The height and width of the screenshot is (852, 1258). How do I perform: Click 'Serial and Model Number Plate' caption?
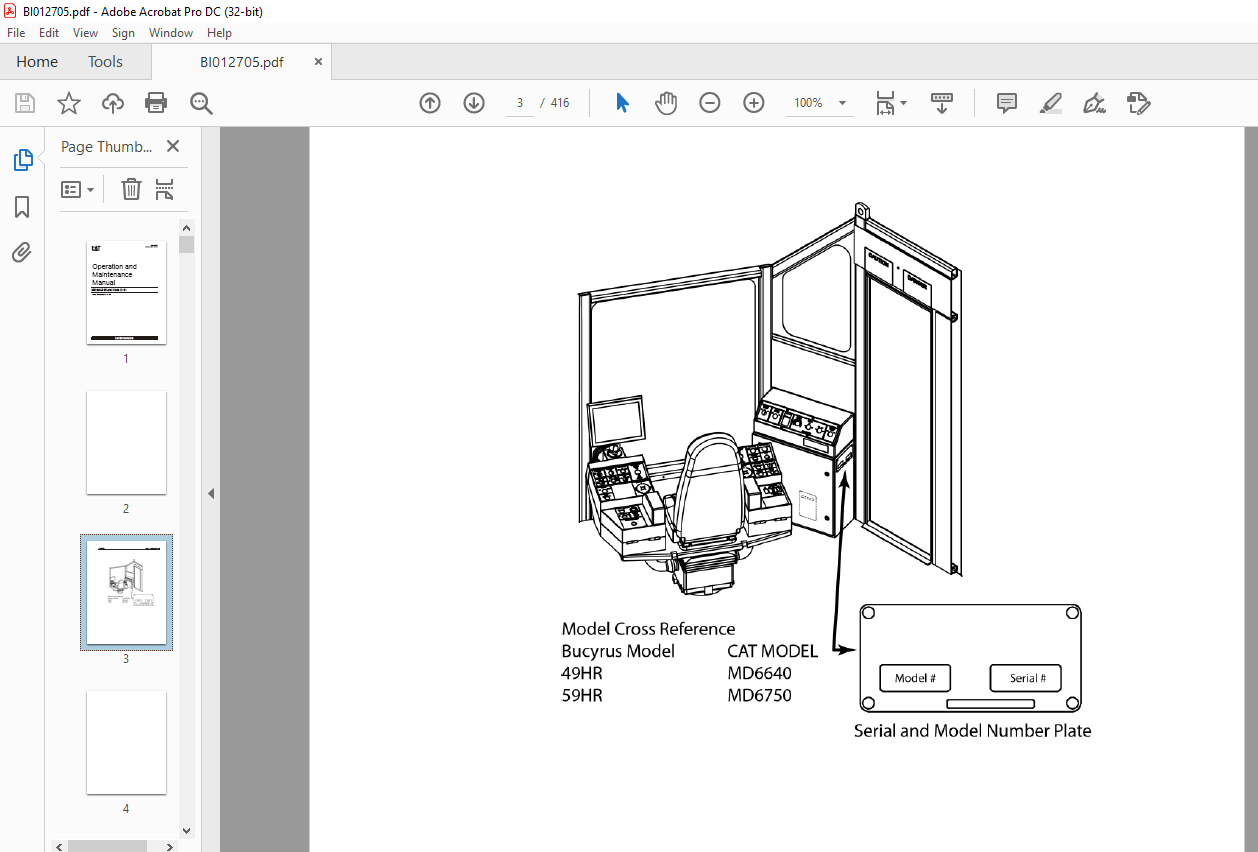click(x=972, y=730)
